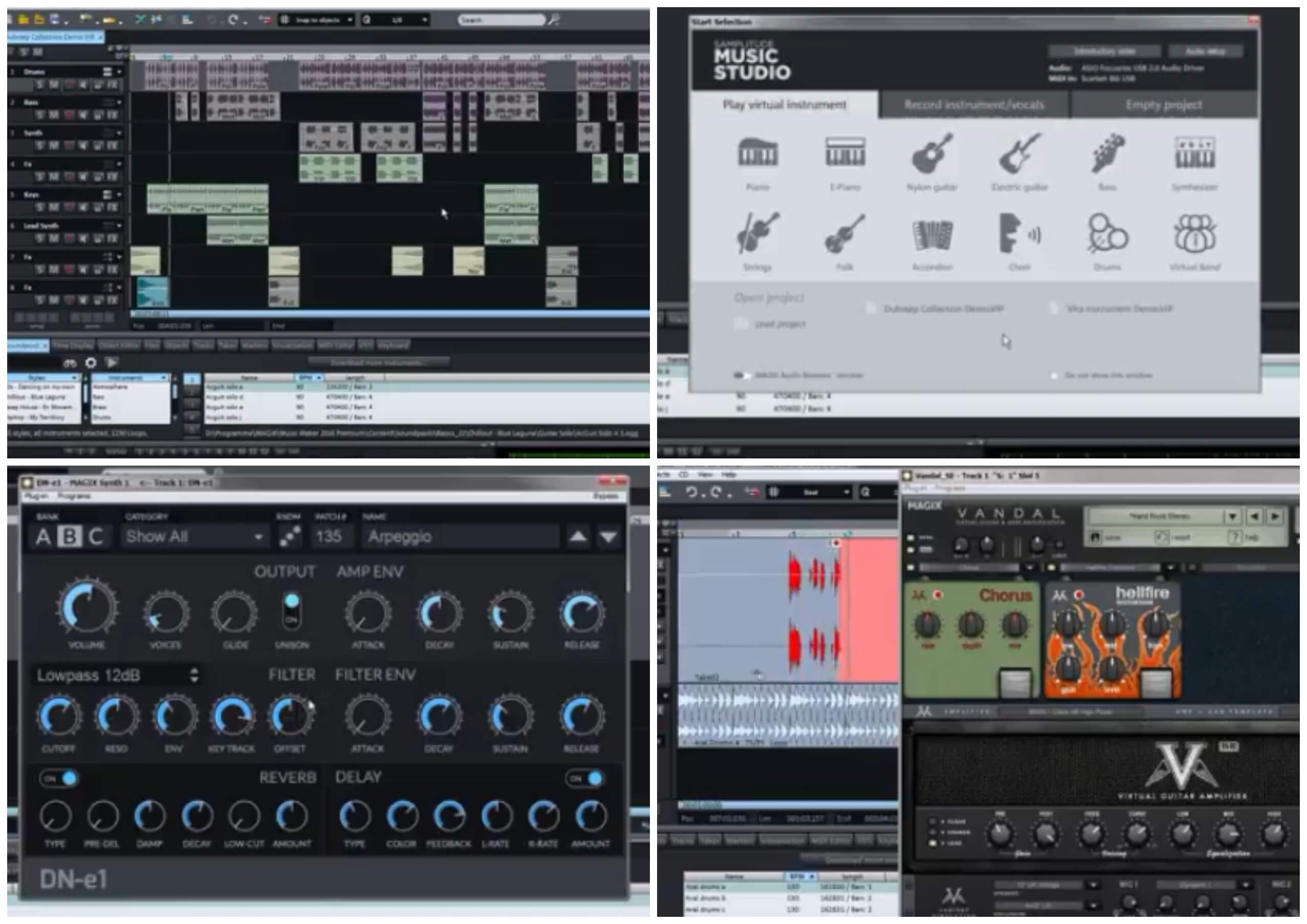Viewport: 1307px width, 924px height.
Task: Step to next Vandal preset arrow
Action: click(1275, 516)
